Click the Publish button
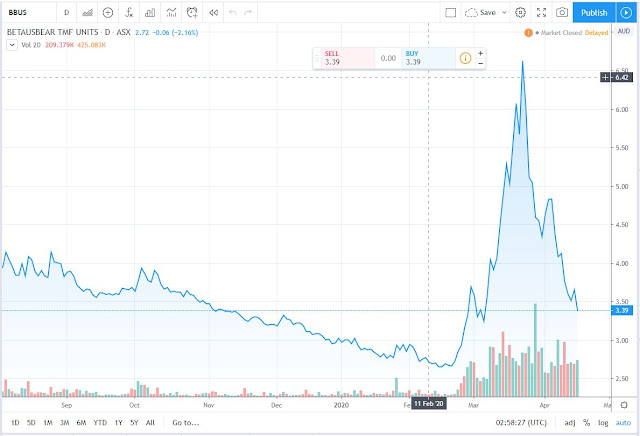The height and width of the screenshot is (436, 640). pos(594,13)
